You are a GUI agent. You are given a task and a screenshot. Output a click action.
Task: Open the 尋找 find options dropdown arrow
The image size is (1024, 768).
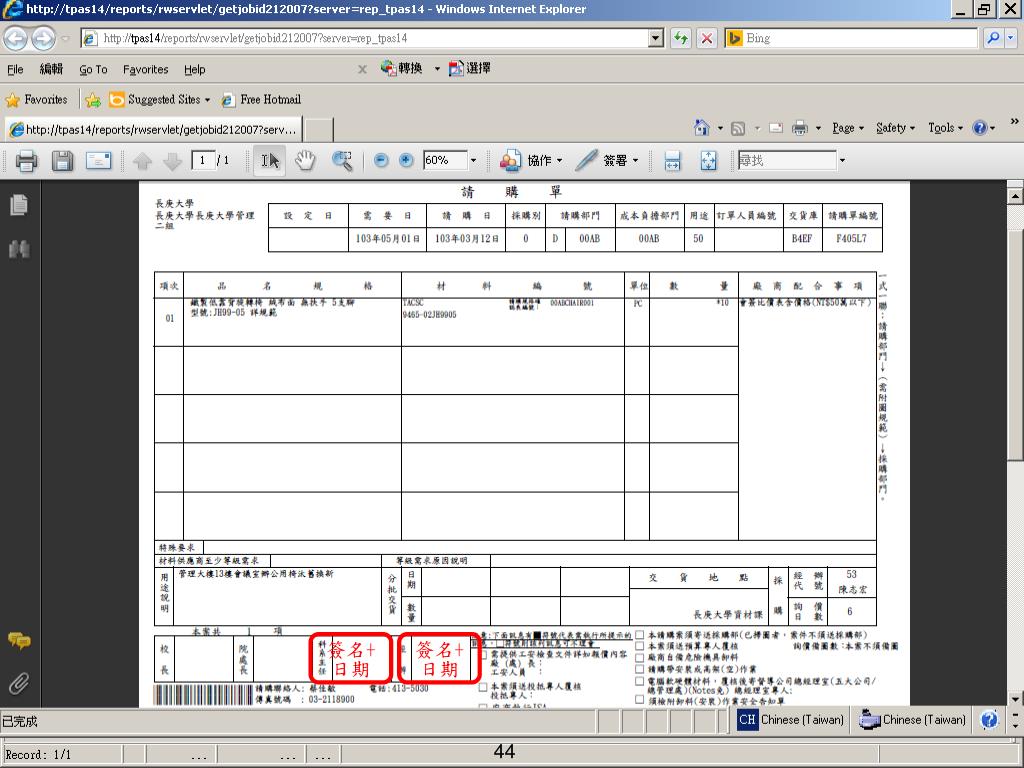842,160
